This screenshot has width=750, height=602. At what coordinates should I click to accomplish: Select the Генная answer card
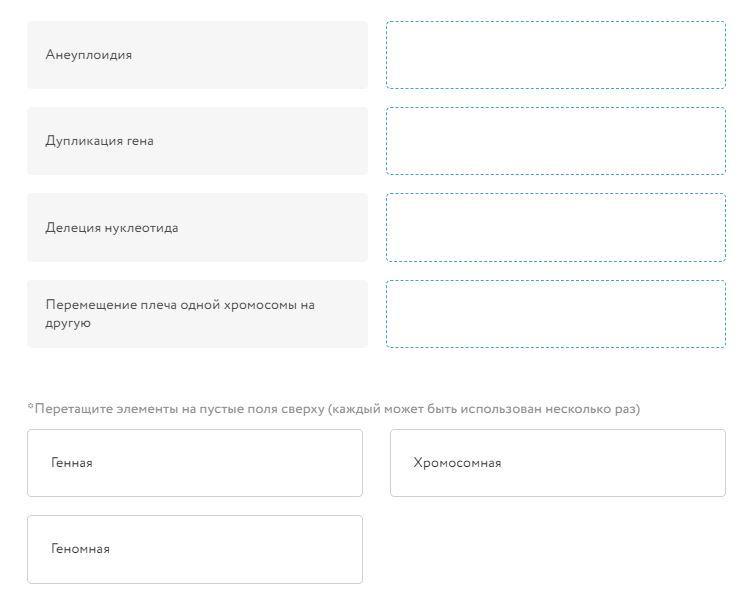click(195, 463)
